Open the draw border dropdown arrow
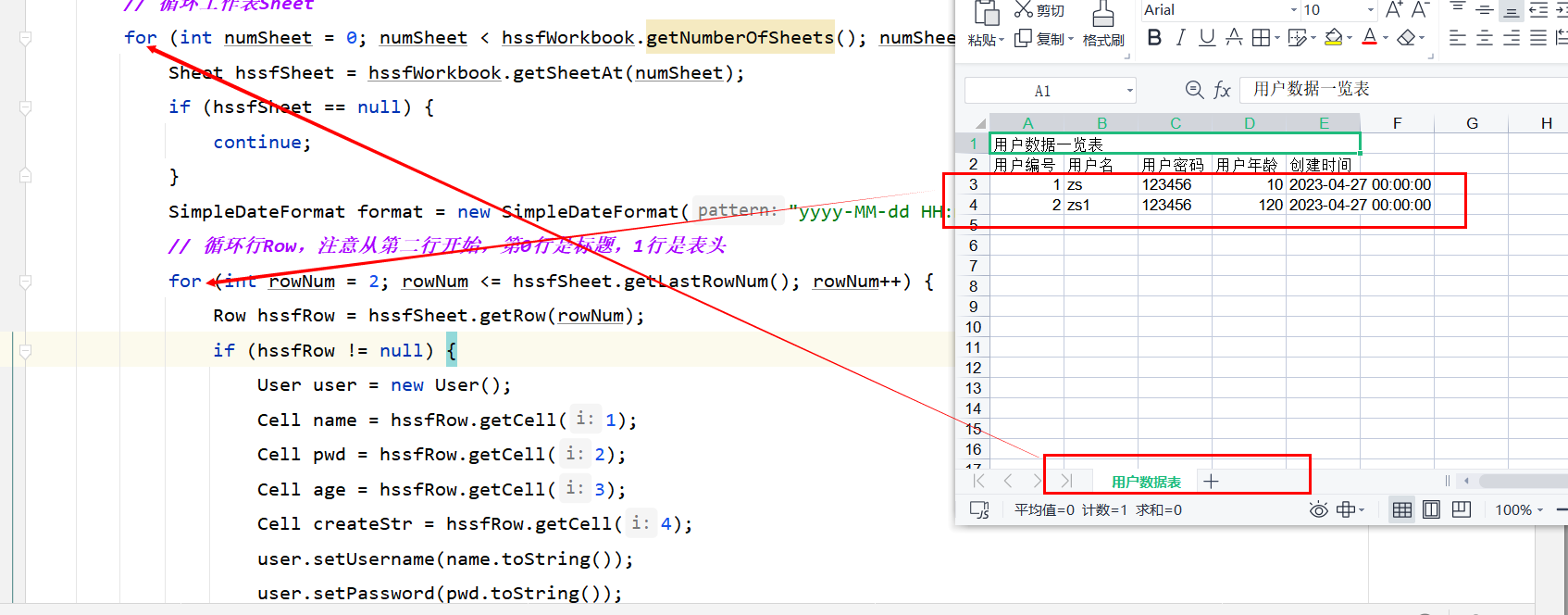 pyautogui.click(x=1313, y=39)
